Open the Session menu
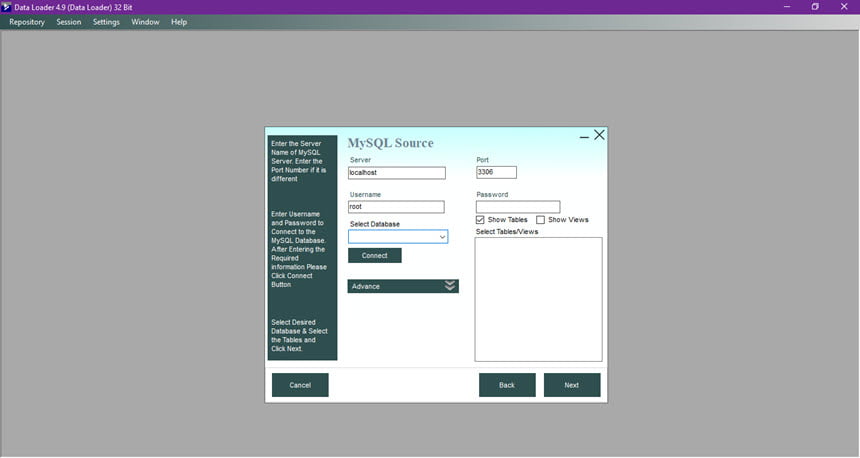Image resolution: width=860 pixels, height=458 pixels. coord(69,22)
